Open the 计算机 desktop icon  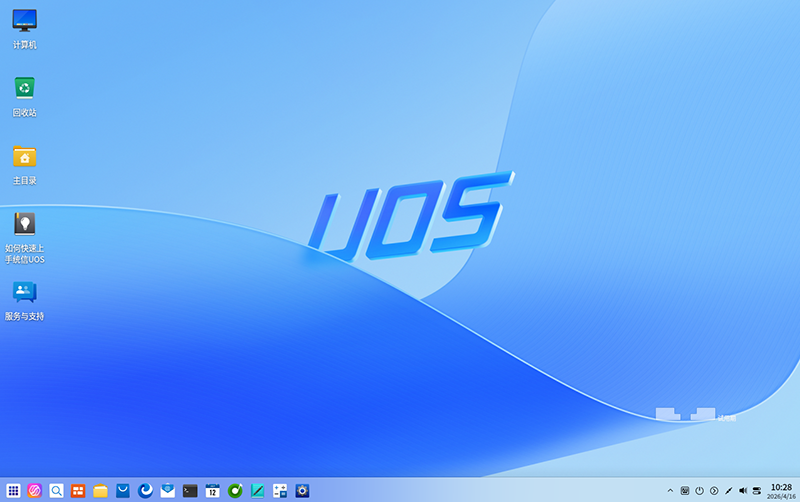click(x=24, y=20)
